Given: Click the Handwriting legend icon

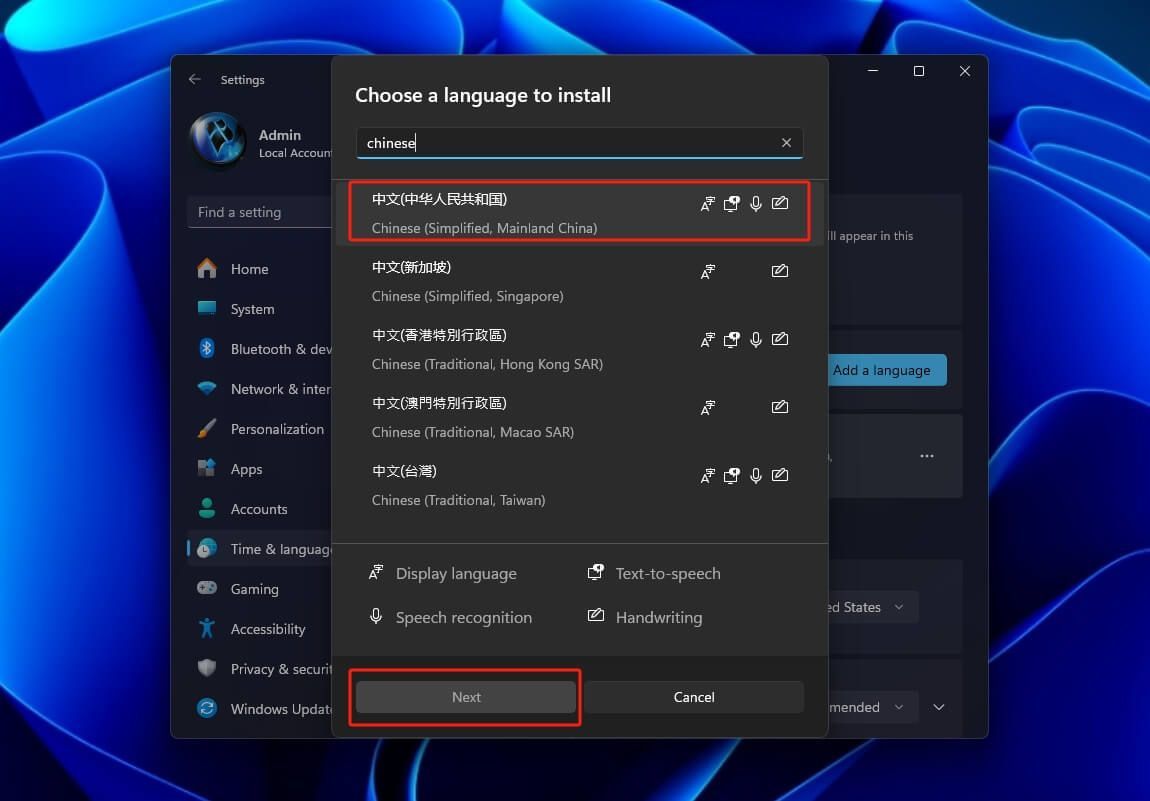Looking at the screenshot, I should pos(596,615).
